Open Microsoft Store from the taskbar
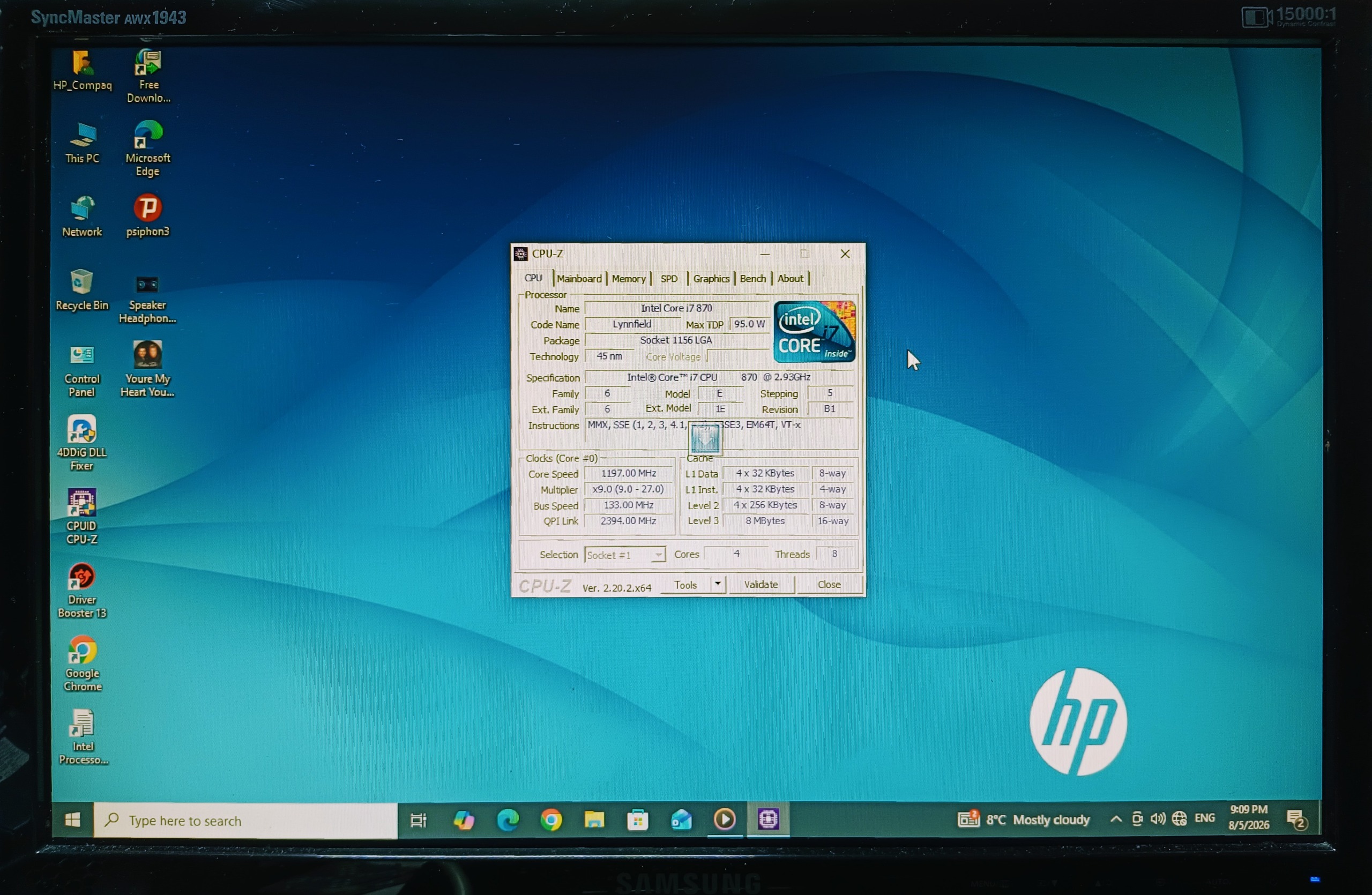This screenshot has height=895, width=1372. point(638,819)
